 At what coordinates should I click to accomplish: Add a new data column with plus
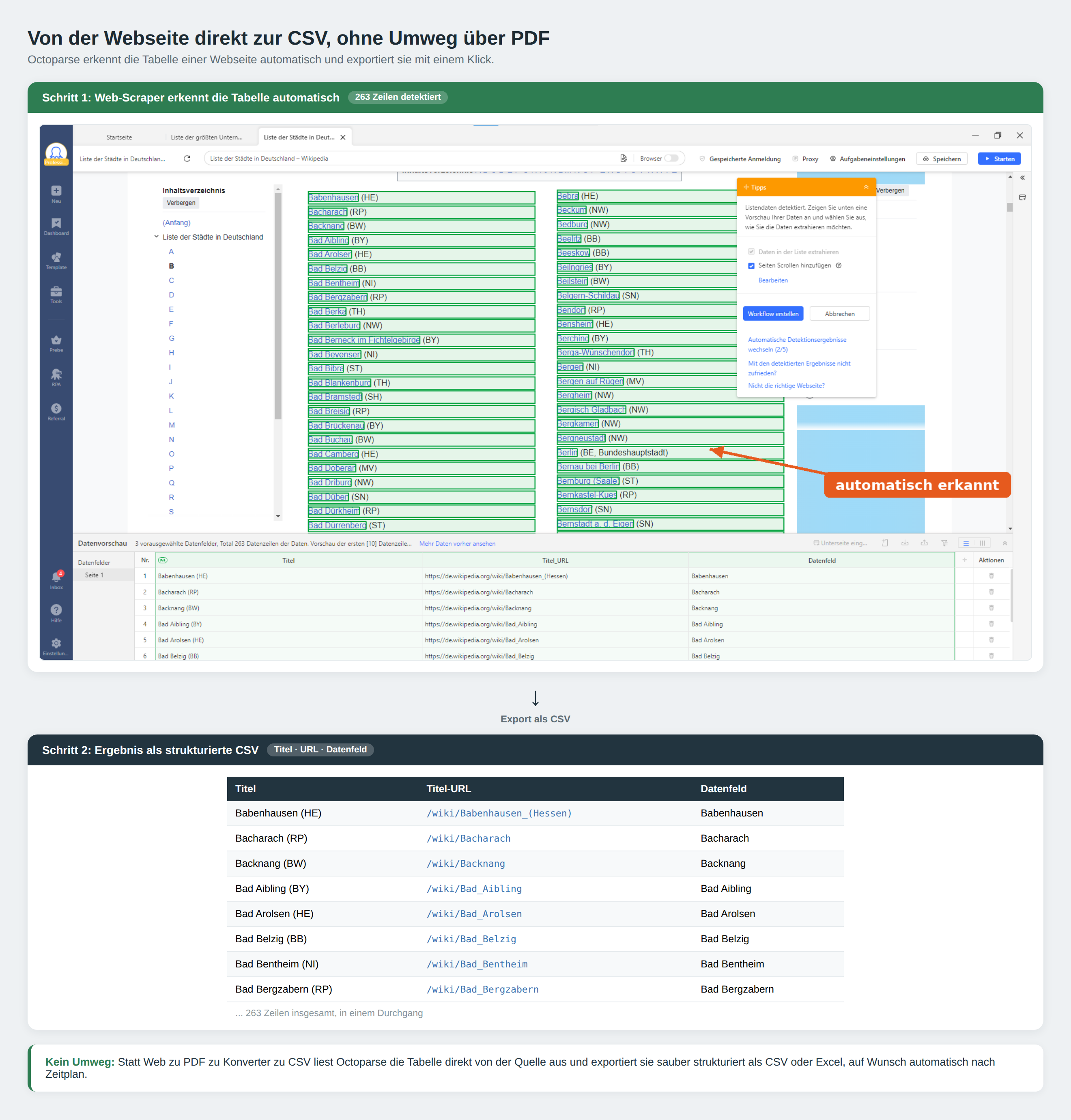tap(964, 560)
